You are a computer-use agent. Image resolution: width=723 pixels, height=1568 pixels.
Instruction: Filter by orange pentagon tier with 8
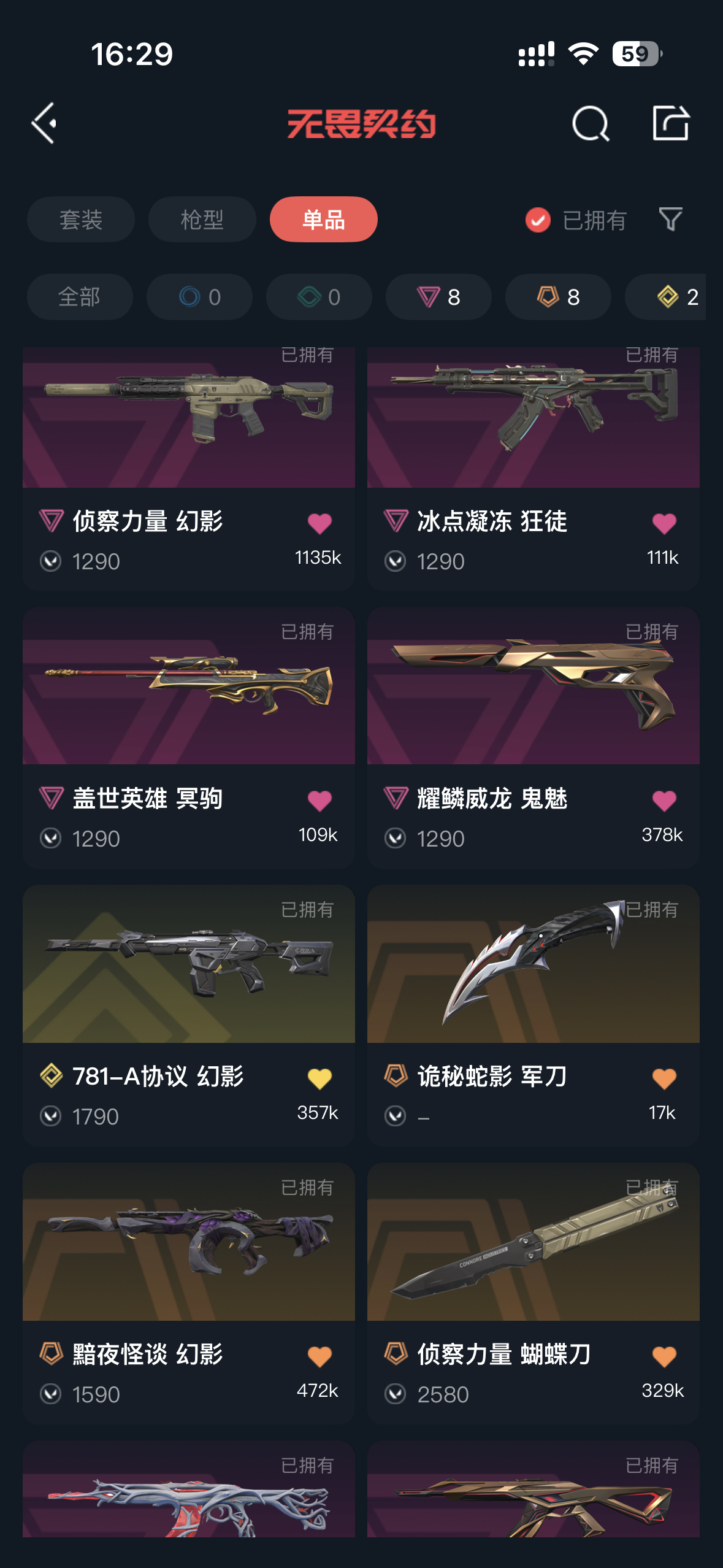pos(558,297)
